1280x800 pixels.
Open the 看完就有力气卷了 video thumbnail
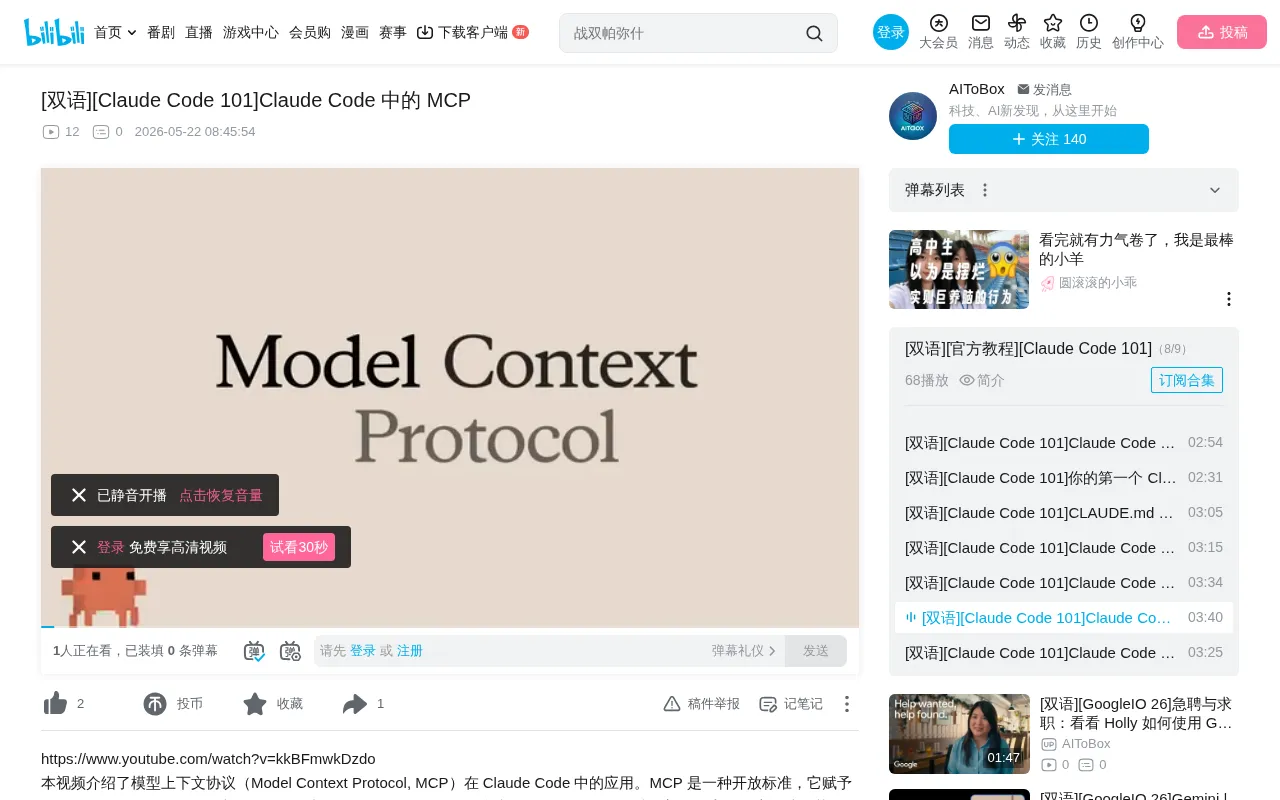pos(959,270)
